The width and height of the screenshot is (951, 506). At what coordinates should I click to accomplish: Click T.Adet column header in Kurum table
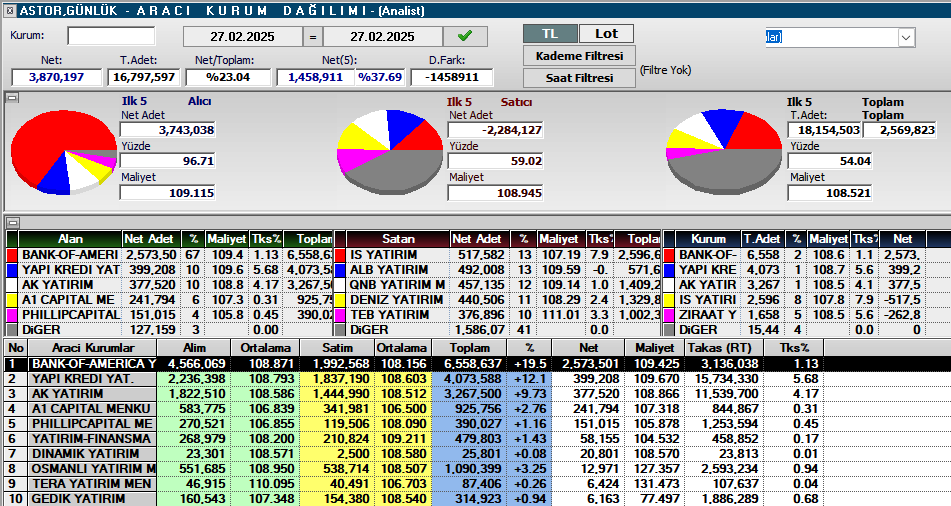[763, 239]
